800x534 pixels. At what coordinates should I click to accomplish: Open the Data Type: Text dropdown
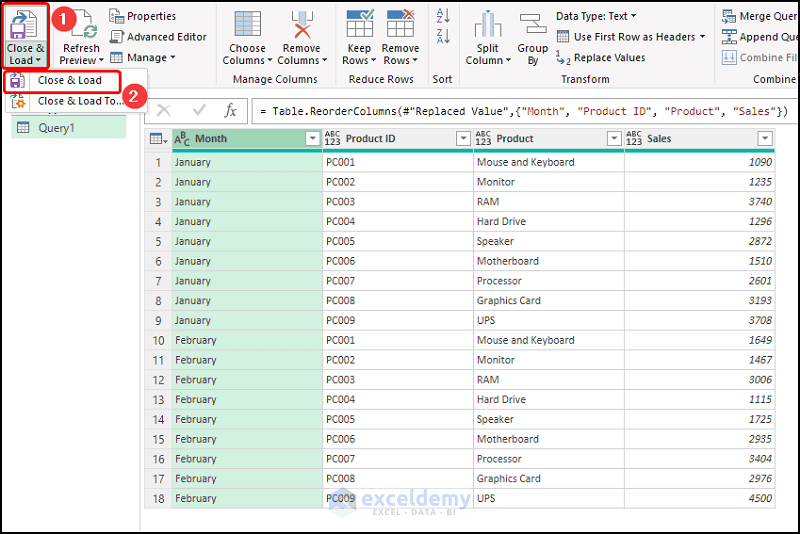pos(596,16)
